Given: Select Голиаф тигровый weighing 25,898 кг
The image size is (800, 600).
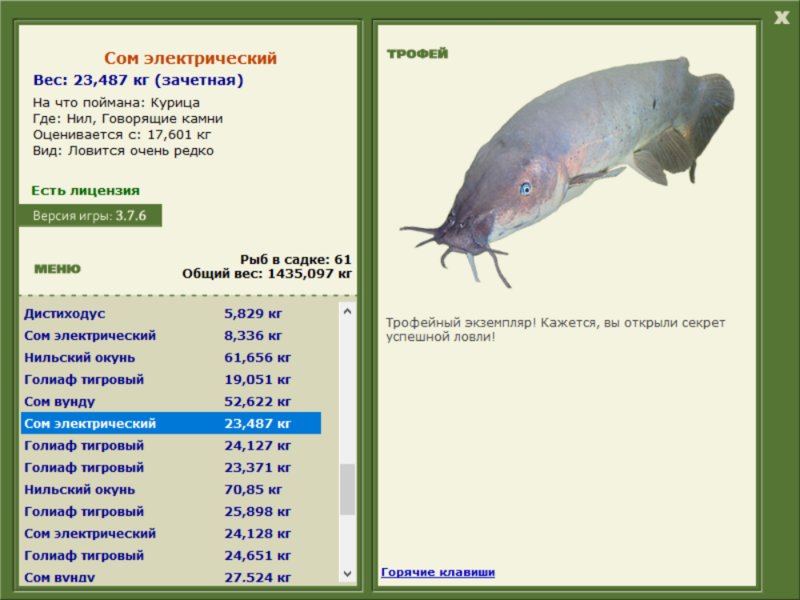Looking at the screenshot, I should (x=170, y=512).
